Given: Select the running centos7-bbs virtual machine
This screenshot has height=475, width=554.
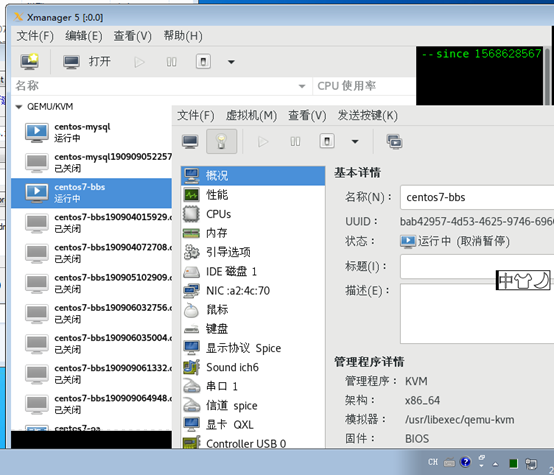Looking at the screenshot, I should point(92,193).
